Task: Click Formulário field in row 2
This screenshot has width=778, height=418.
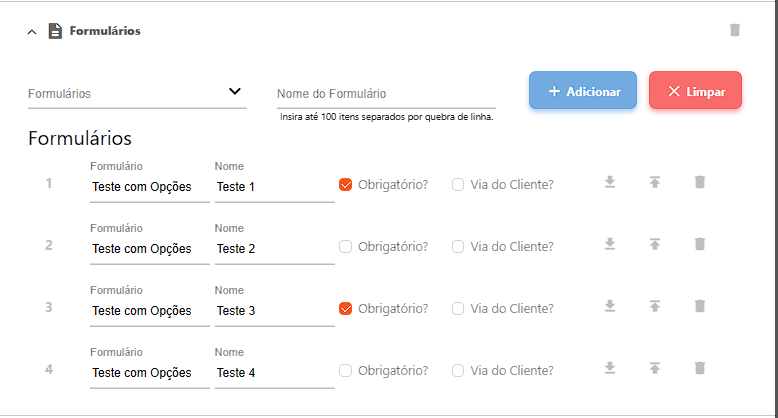Action: pos(149,249)
